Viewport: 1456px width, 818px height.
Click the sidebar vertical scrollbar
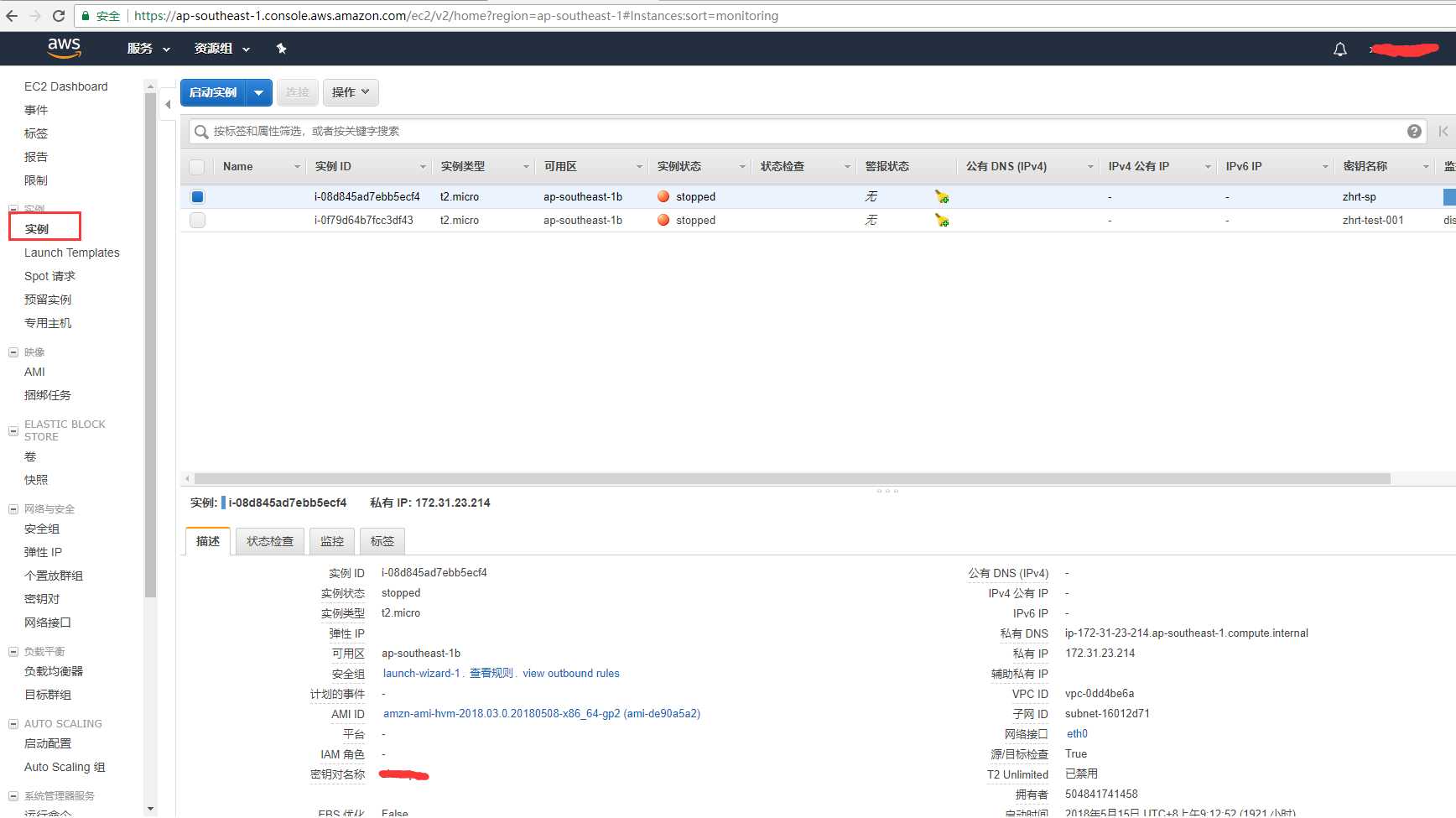pyautogui.click(x=150, y=344)
